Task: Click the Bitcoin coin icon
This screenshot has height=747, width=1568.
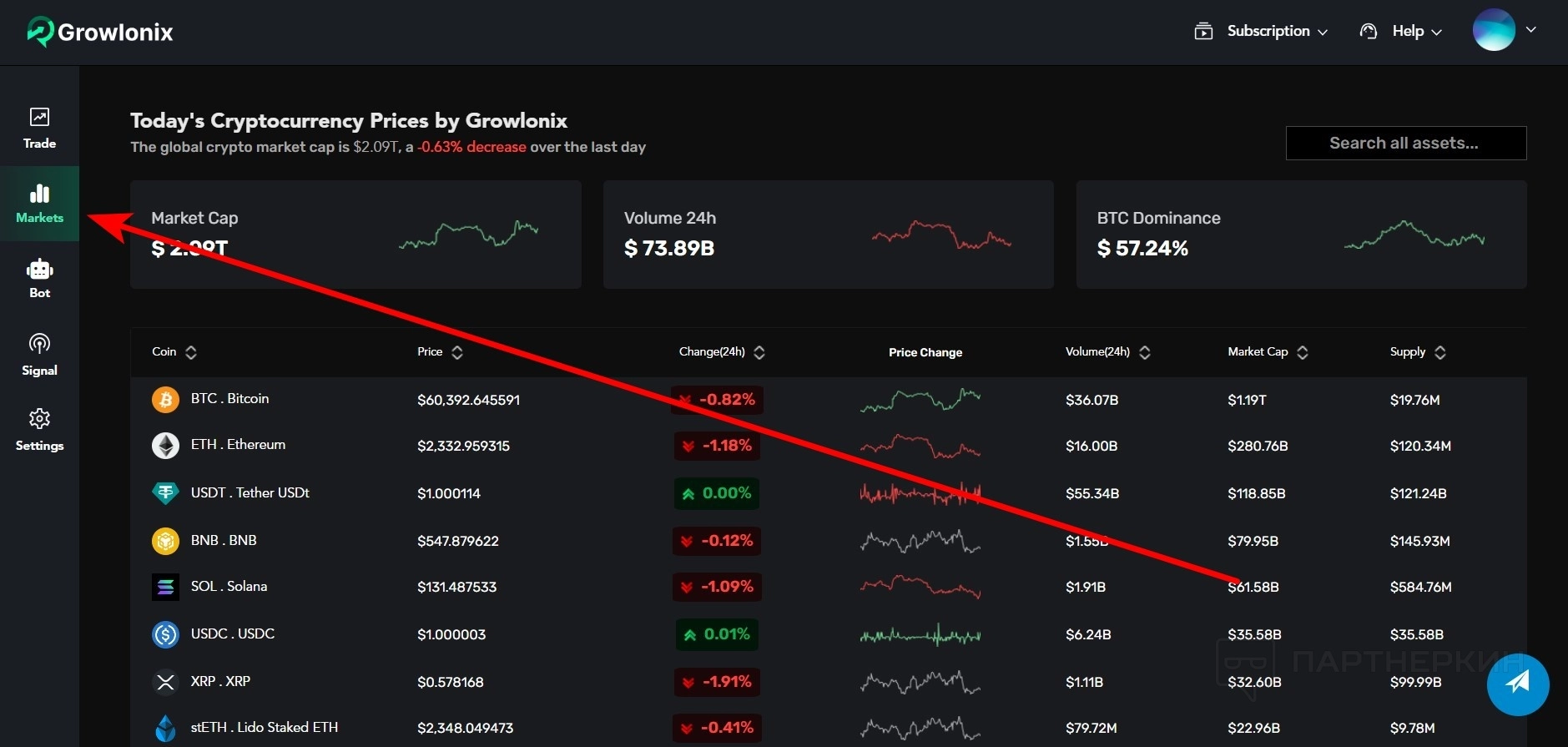Action: pyautogui.click(x=165, y=400)
